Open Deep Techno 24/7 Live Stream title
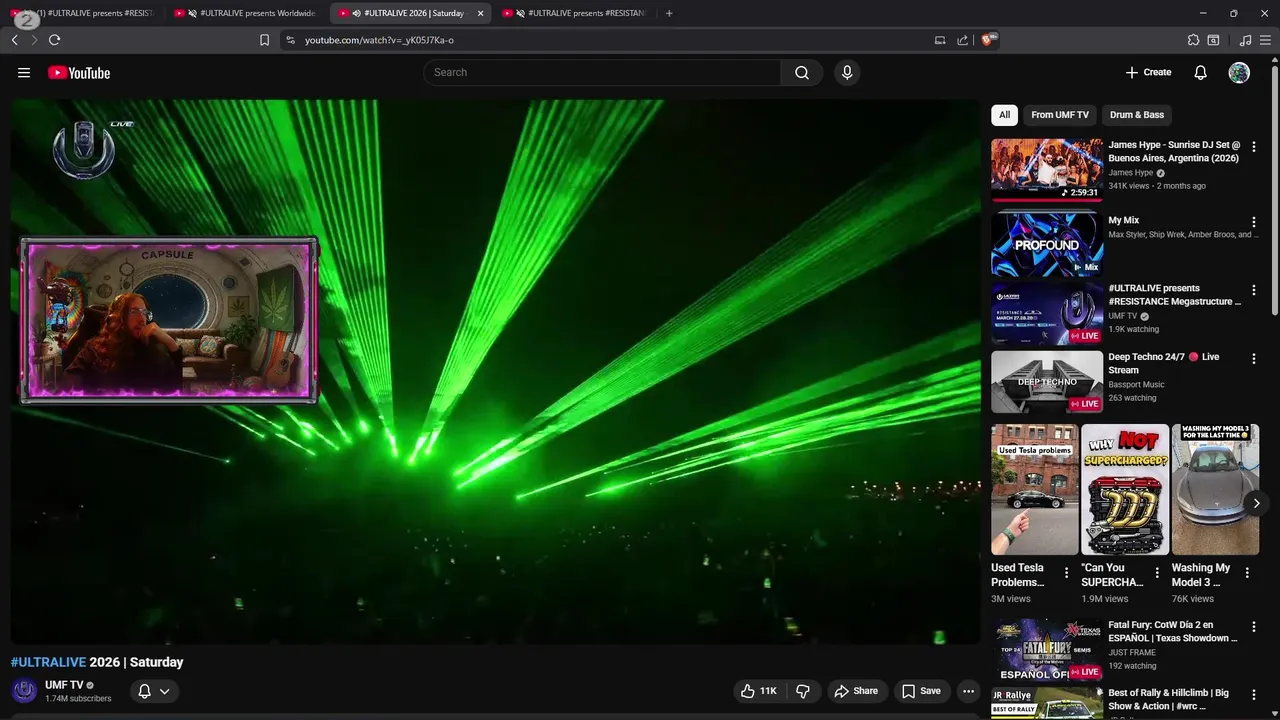Screen dimensions: 1280x720 [1164, 363]
